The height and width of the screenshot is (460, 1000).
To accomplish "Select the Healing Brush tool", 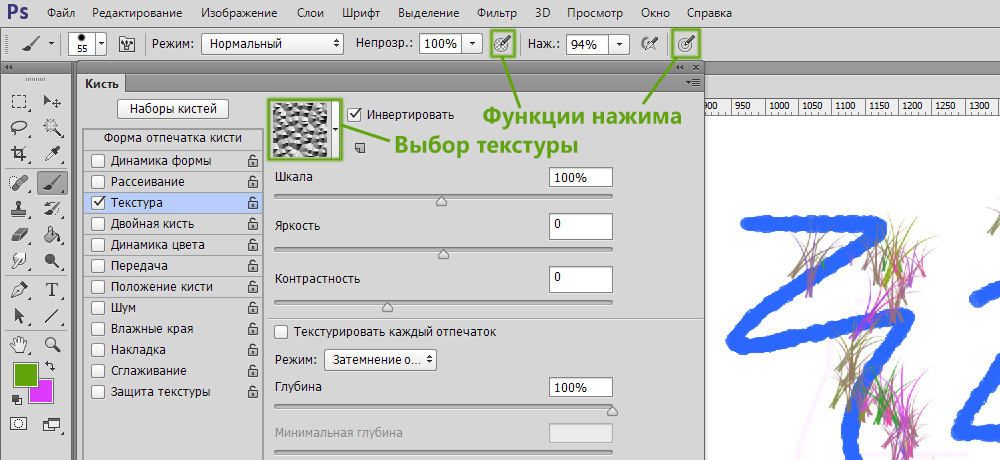I will point(20,183).
